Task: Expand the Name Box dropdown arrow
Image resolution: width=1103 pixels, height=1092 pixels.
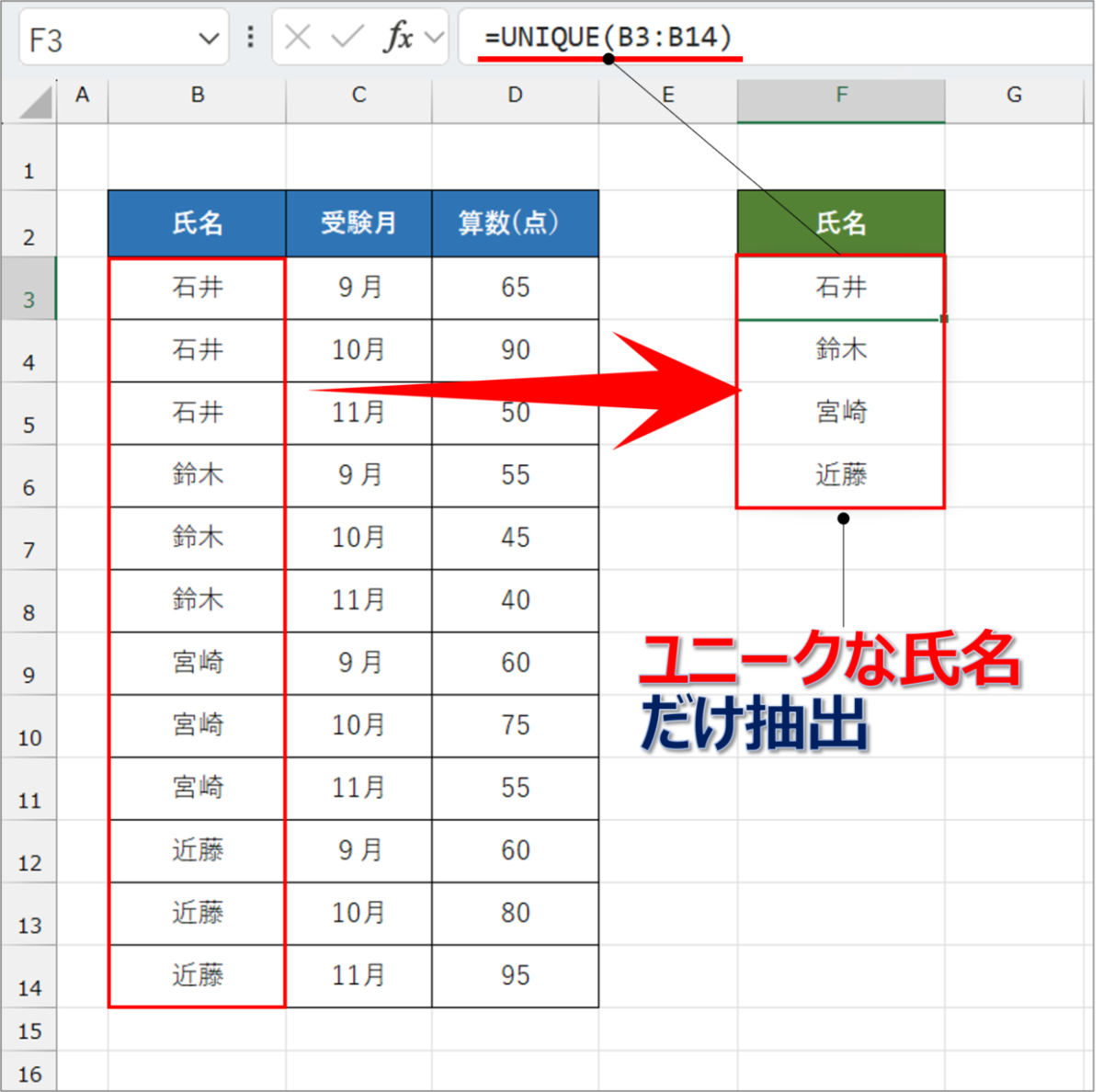Action: pos(209,40)
